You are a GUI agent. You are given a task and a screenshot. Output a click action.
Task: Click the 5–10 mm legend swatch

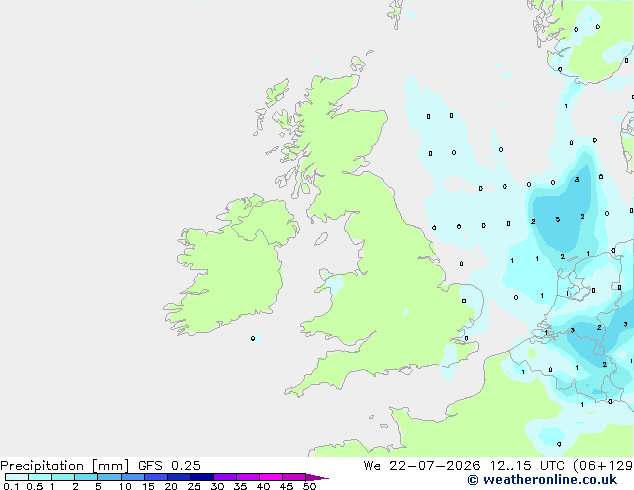pyautogui.click(x=109, y=477)
